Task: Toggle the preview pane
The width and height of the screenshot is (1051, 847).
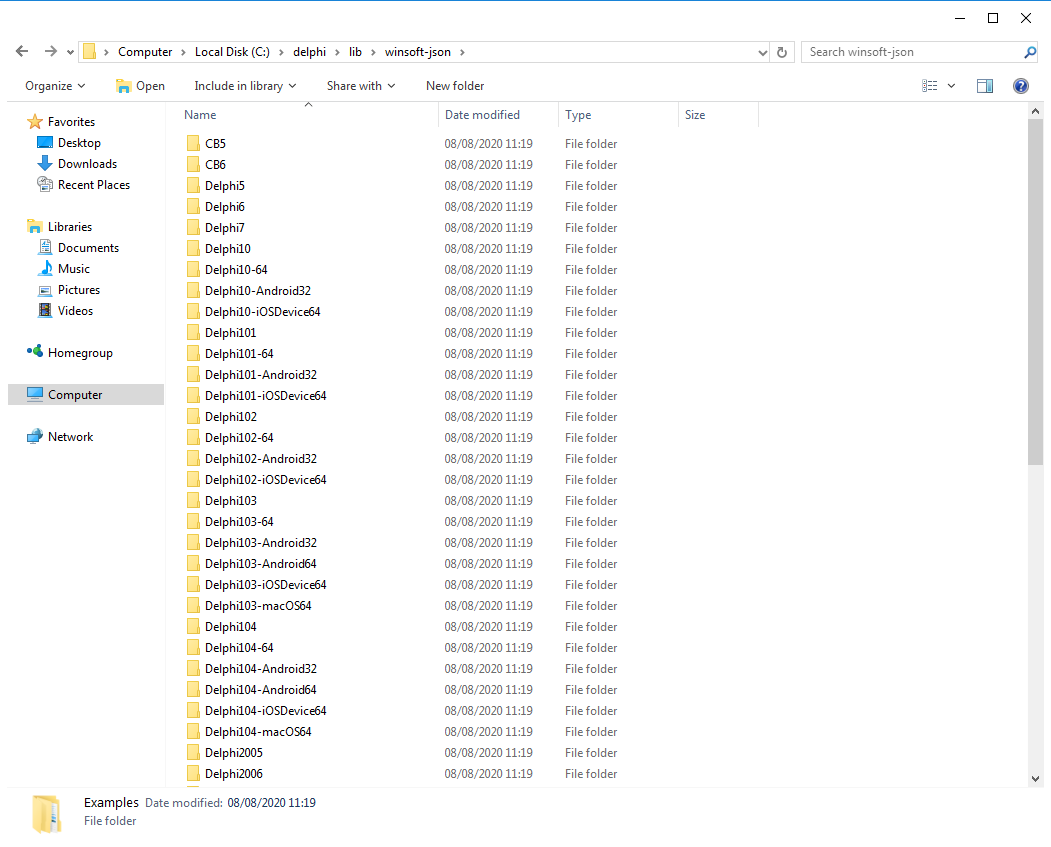Action: click(985, 86)
